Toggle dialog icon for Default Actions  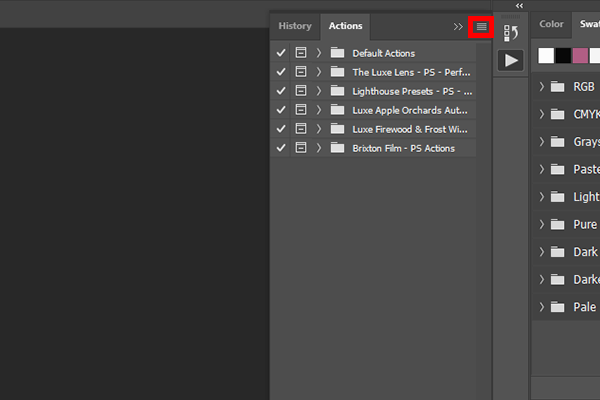click(x=300, y=53)
